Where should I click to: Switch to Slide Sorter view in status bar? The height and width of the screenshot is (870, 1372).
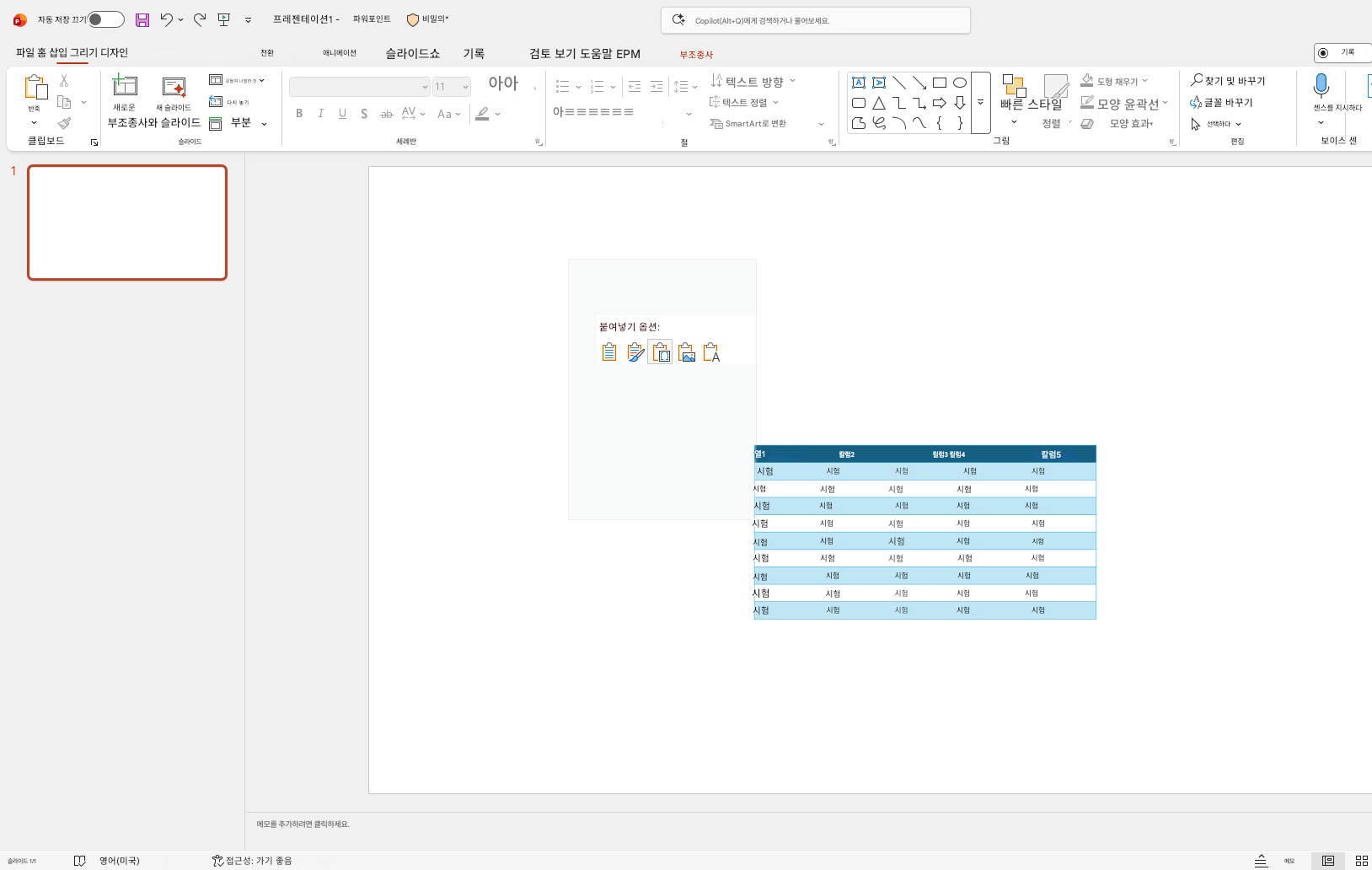1361,861
